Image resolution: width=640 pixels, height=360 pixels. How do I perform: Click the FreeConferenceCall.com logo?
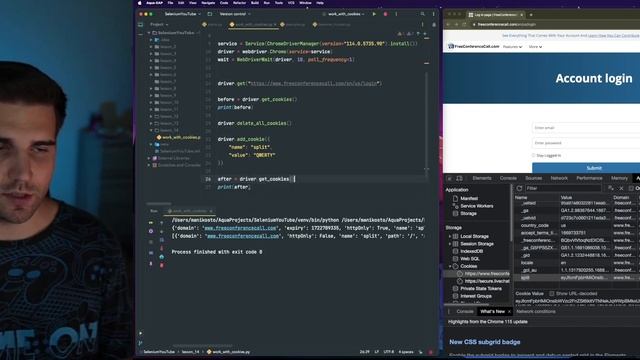pos(473,47)
